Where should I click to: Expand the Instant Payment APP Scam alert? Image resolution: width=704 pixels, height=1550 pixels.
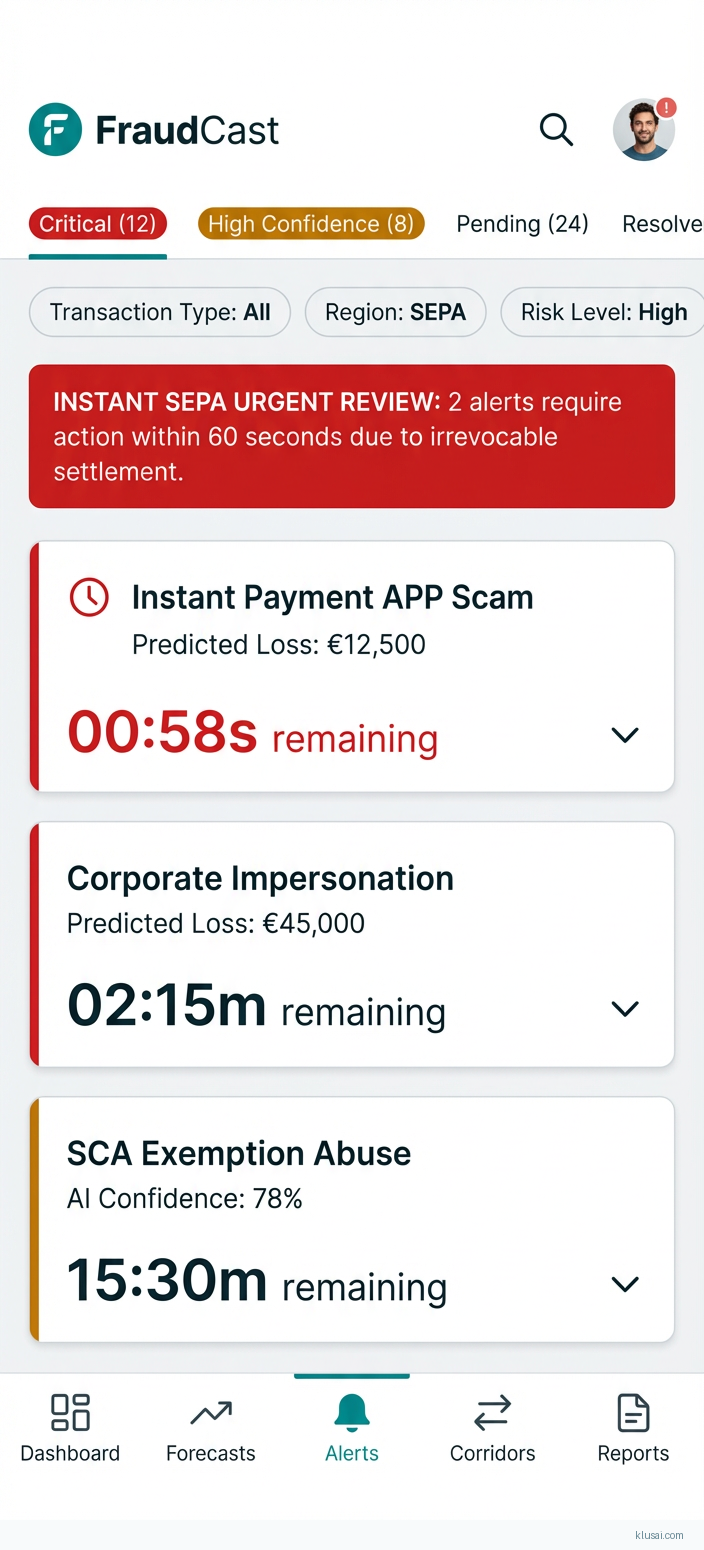tap(624, 735)
